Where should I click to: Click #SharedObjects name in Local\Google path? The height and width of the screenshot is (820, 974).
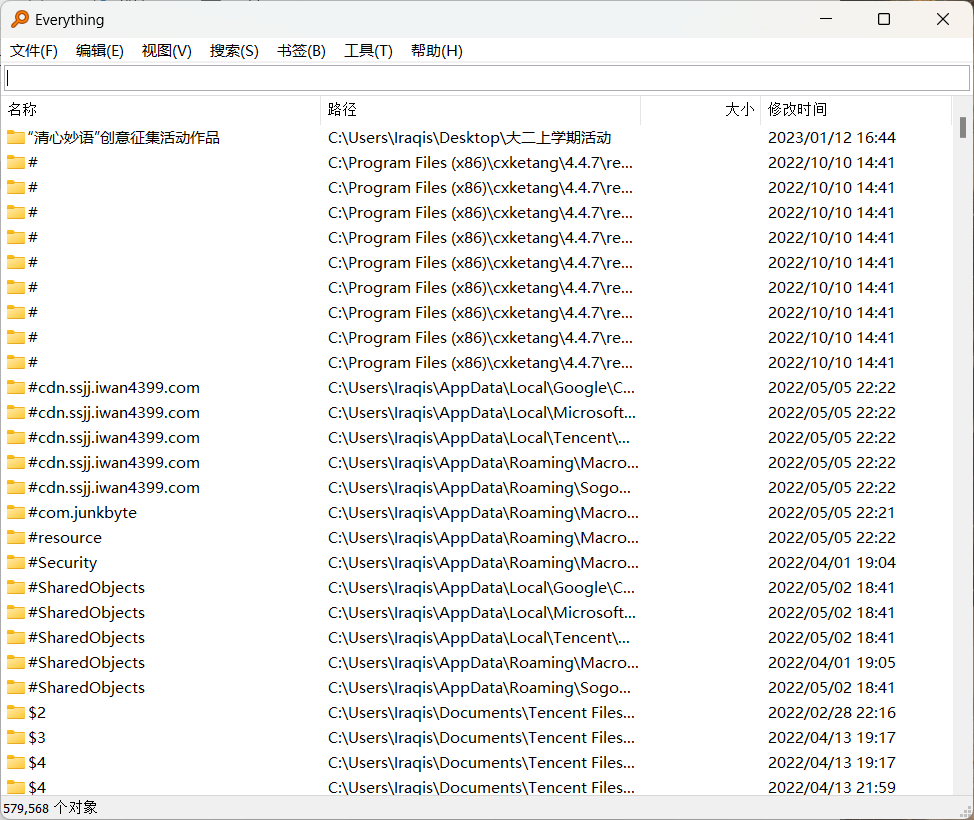[86, 588]
